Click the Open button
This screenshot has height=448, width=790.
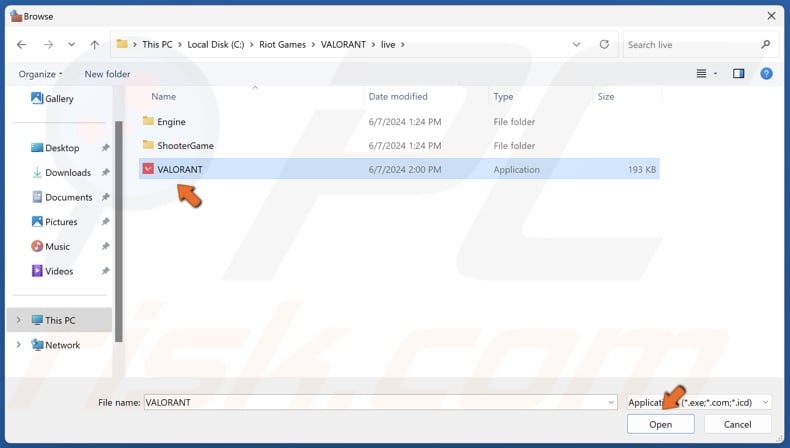661,424
